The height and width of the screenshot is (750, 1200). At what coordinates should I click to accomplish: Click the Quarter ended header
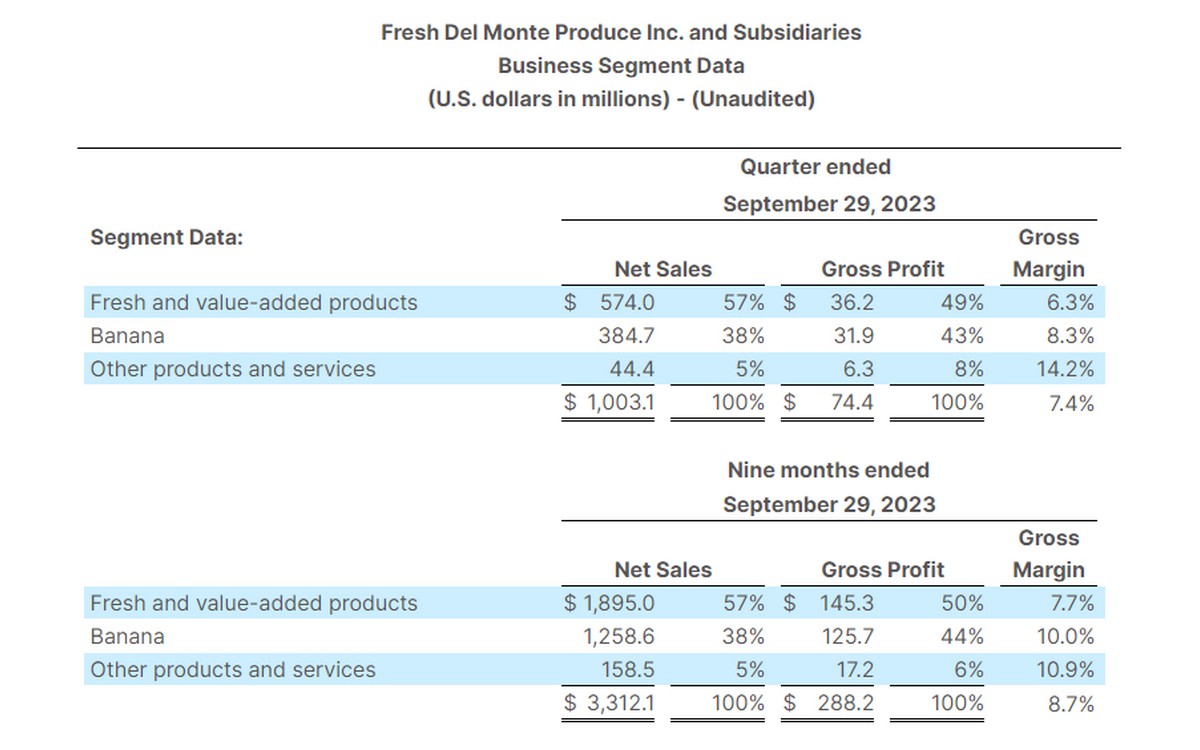click(815, 167)
